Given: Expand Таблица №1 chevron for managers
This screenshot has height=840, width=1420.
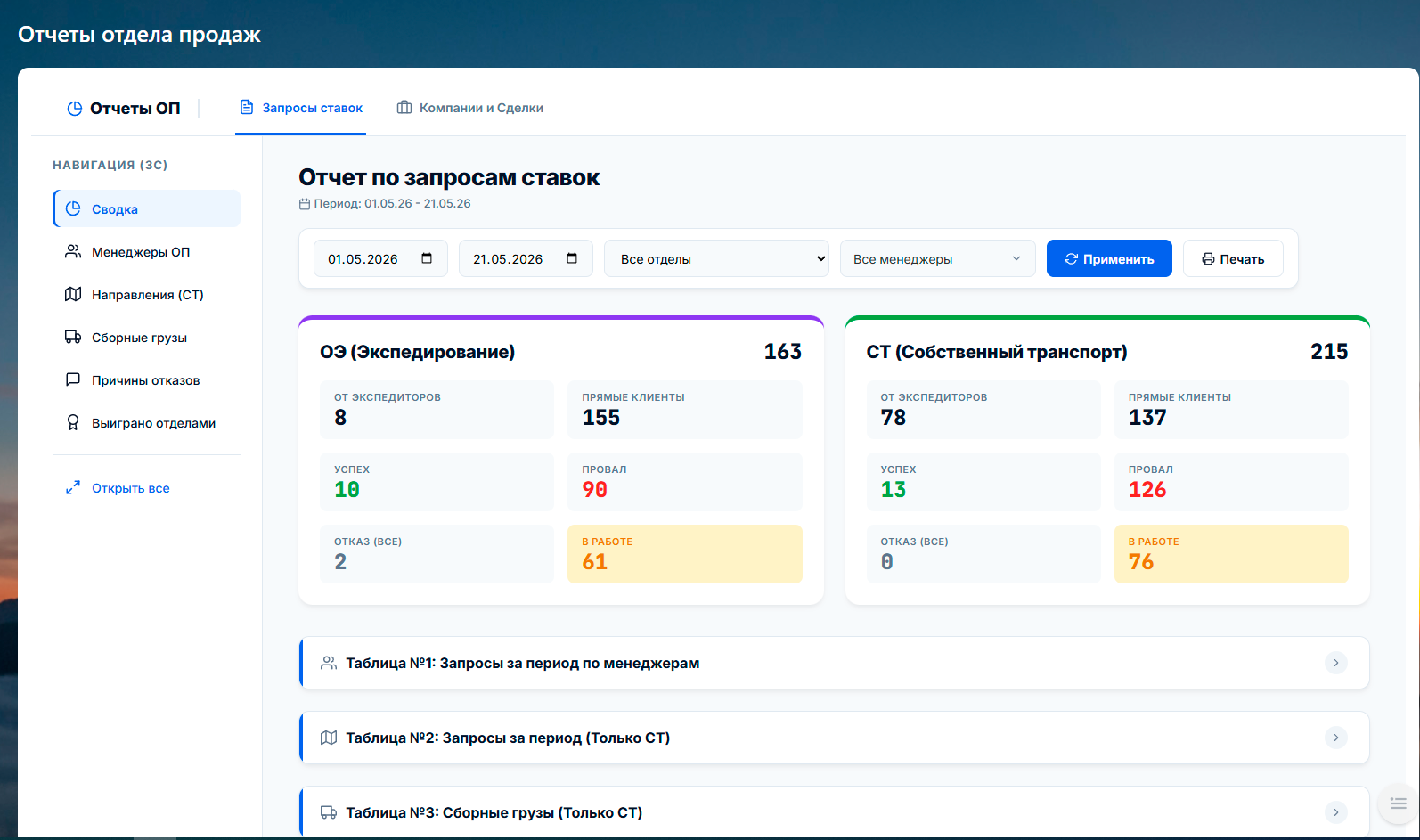Looking at the screenshot, I should (1335, 663).
